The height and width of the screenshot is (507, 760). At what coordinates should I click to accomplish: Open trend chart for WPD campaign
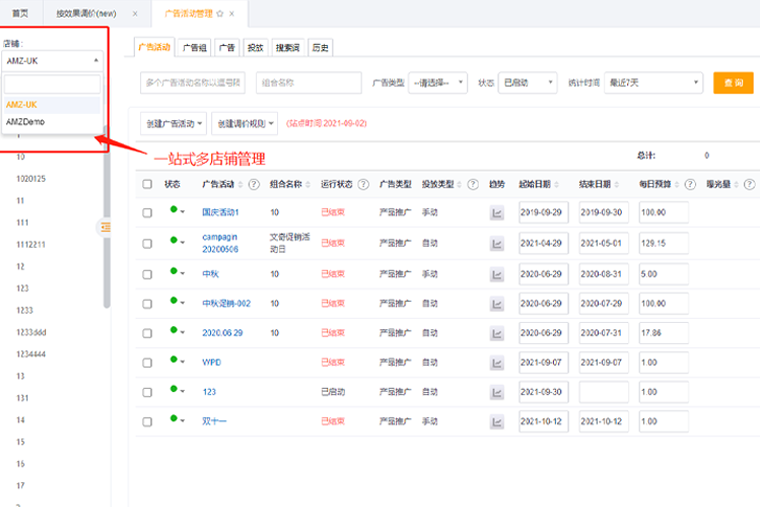tap(497, 362)
